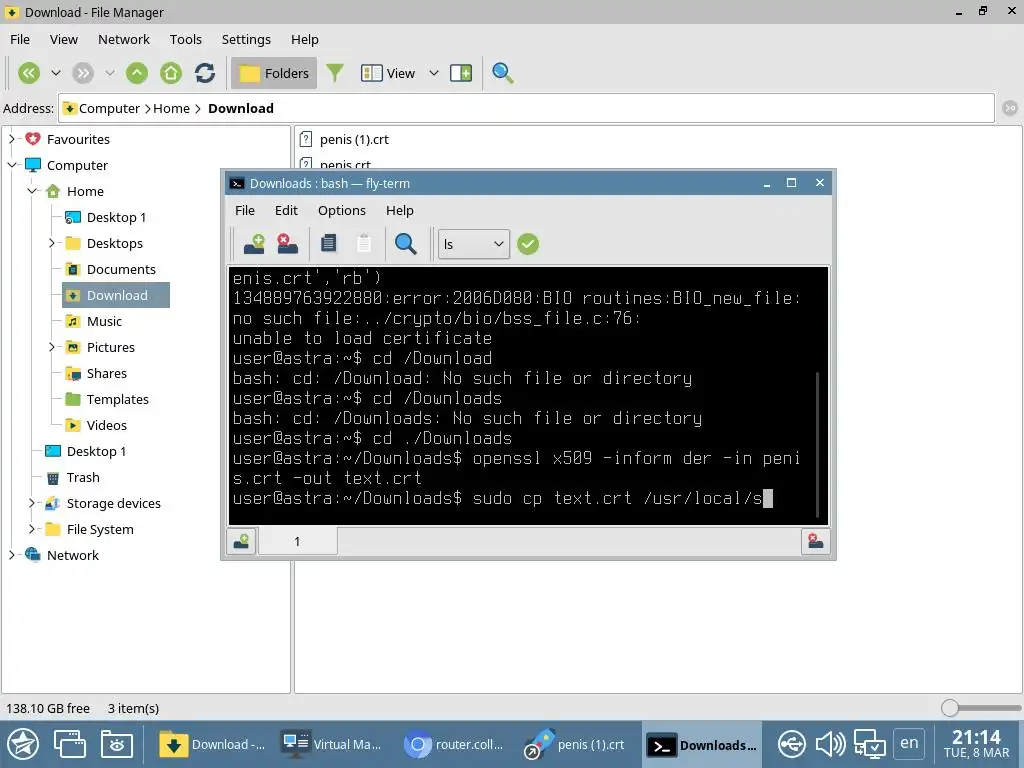This screenshot has height=768, width=1024.
Task: Click the show desktop windows icon
Action: [70, 744]
